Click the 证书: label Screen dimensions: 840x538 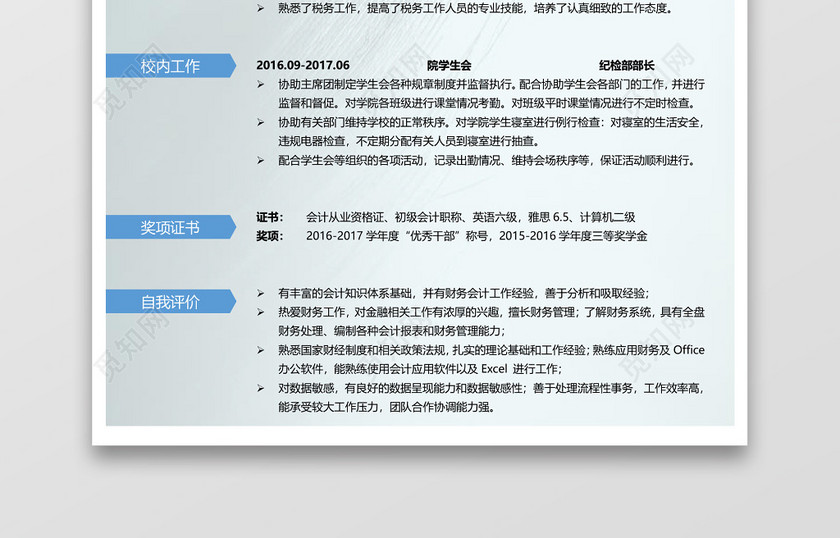click(x=269, y=217)
